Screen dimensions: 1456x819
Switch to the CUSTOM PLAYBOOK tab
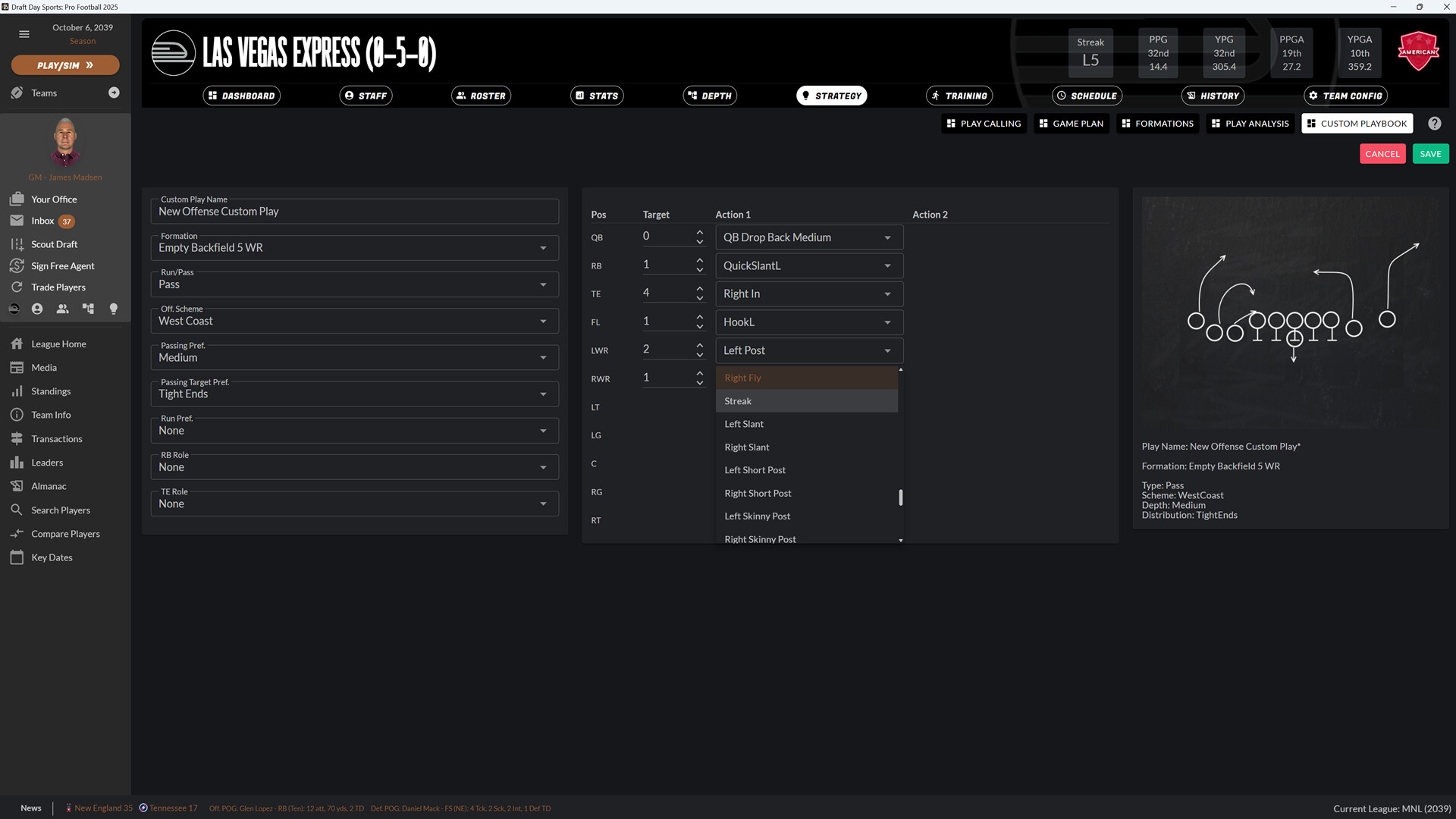pyautogui.click(x=1356, y=123)
